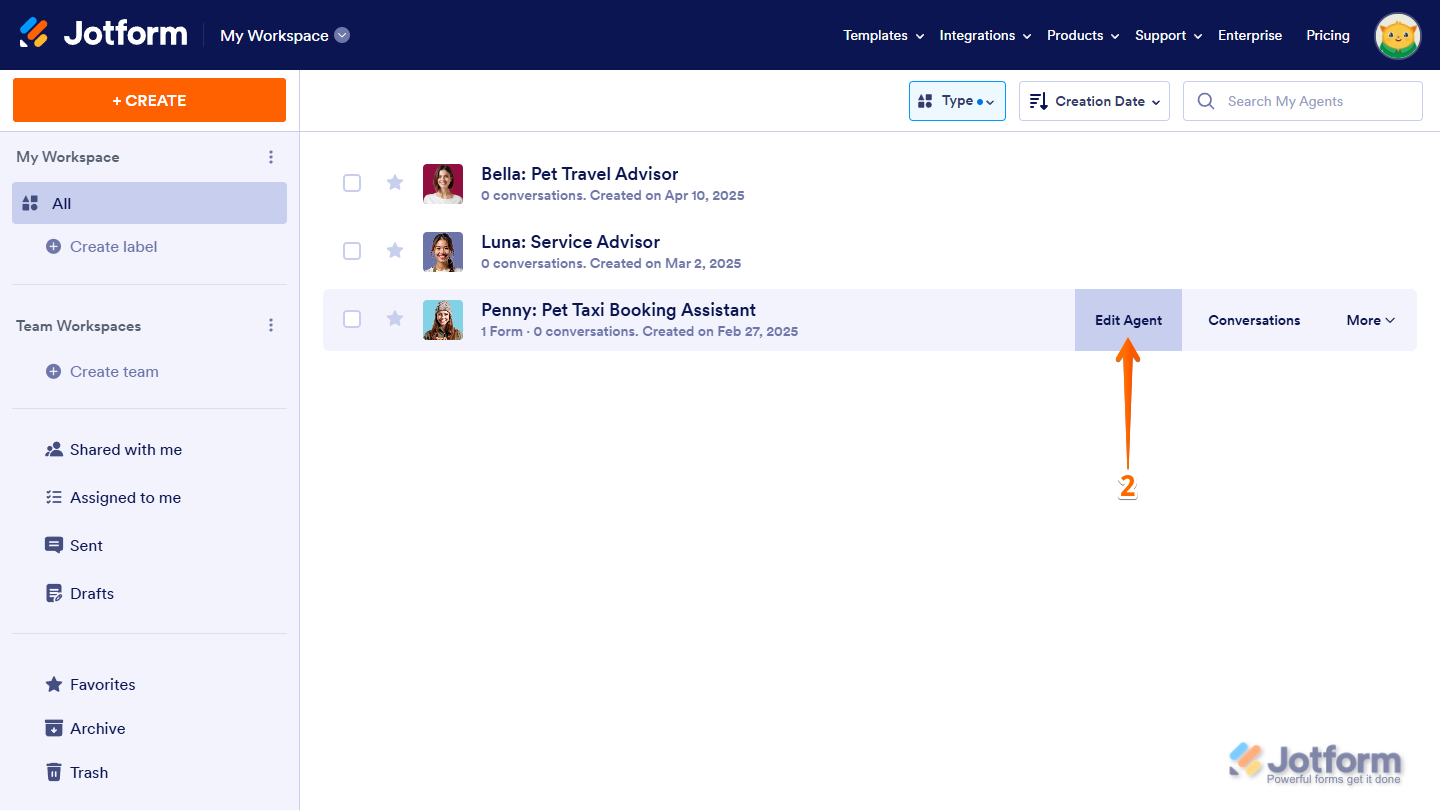Select the Penny: Pet Taxi Booking Assistant checkbox

[x=352, y=319]
